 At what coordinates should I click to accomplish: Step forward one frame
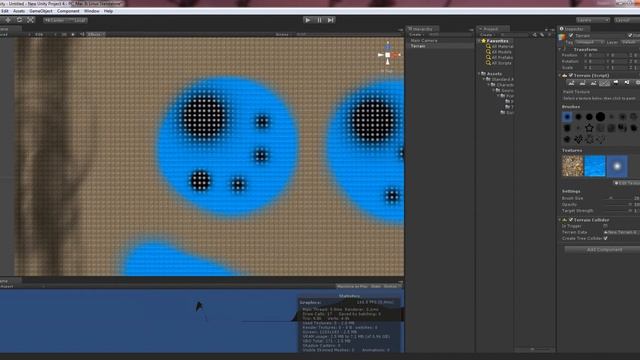(331, 20)
